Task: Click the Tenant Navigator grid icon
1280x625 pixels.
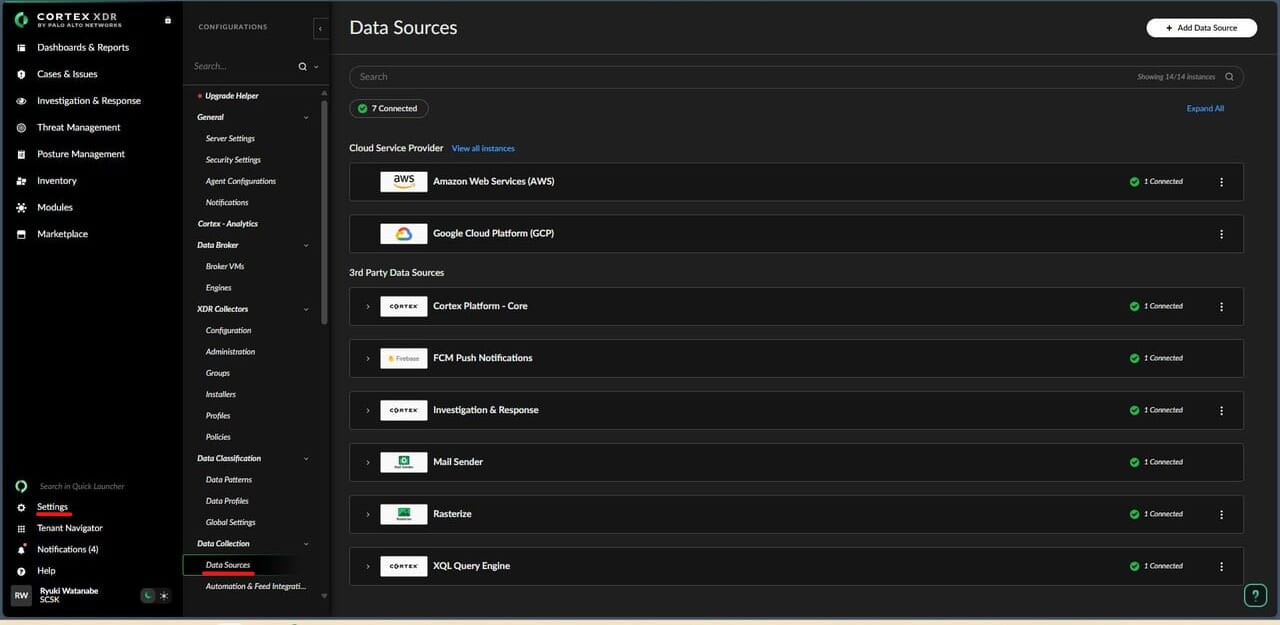Action: [21, 528]
